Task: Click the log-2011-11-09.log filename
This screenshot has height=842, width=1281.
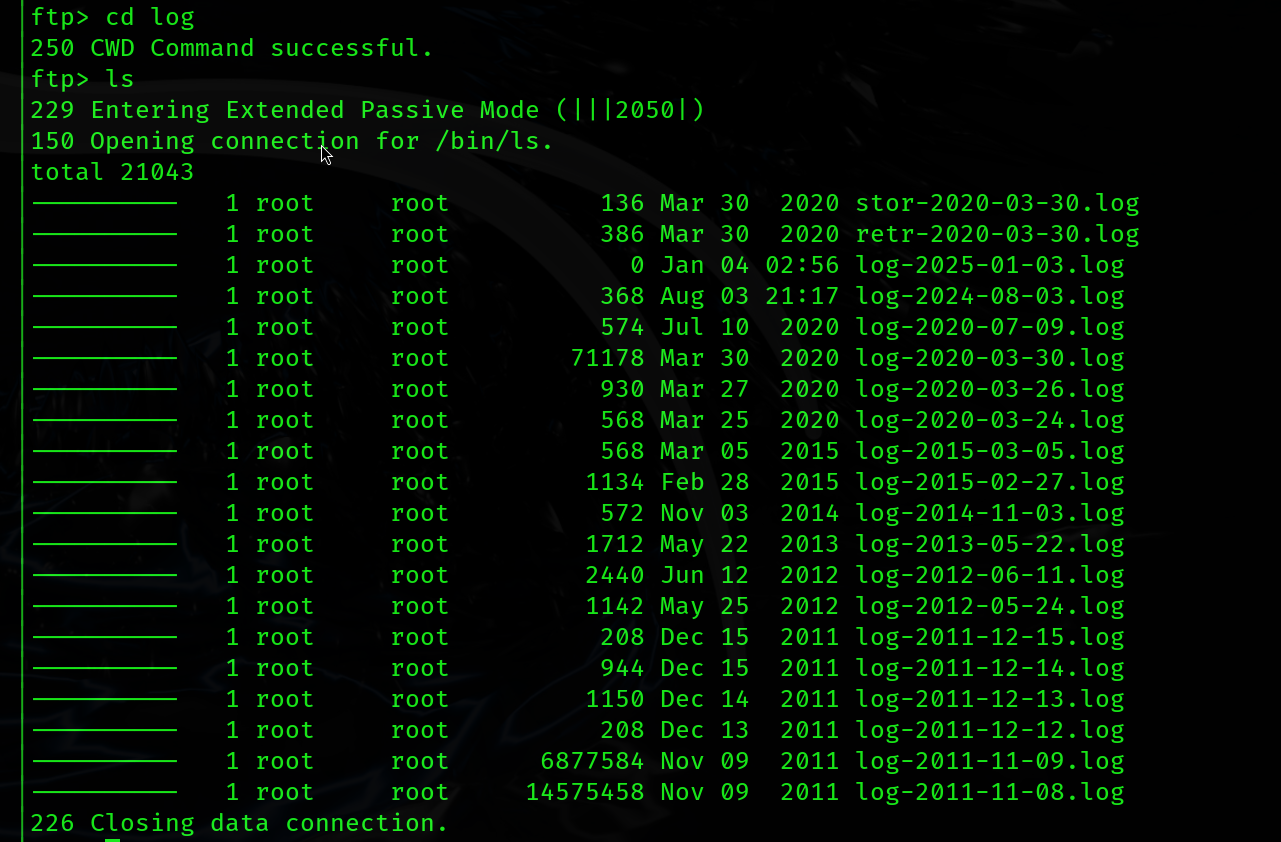Action: (990, 761)
